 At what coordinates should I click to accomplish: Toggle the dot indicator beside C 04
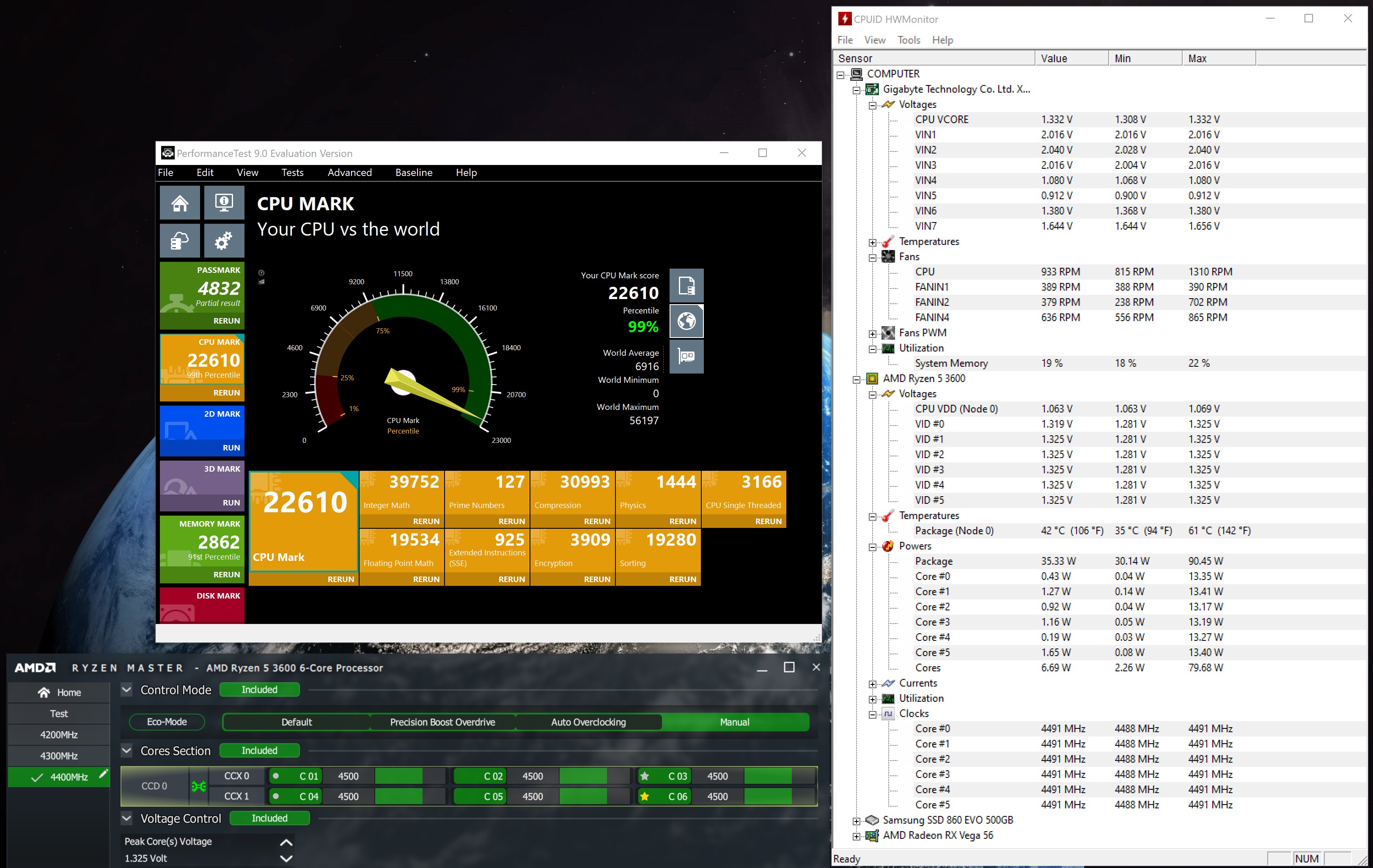click(x=276, y=796)
